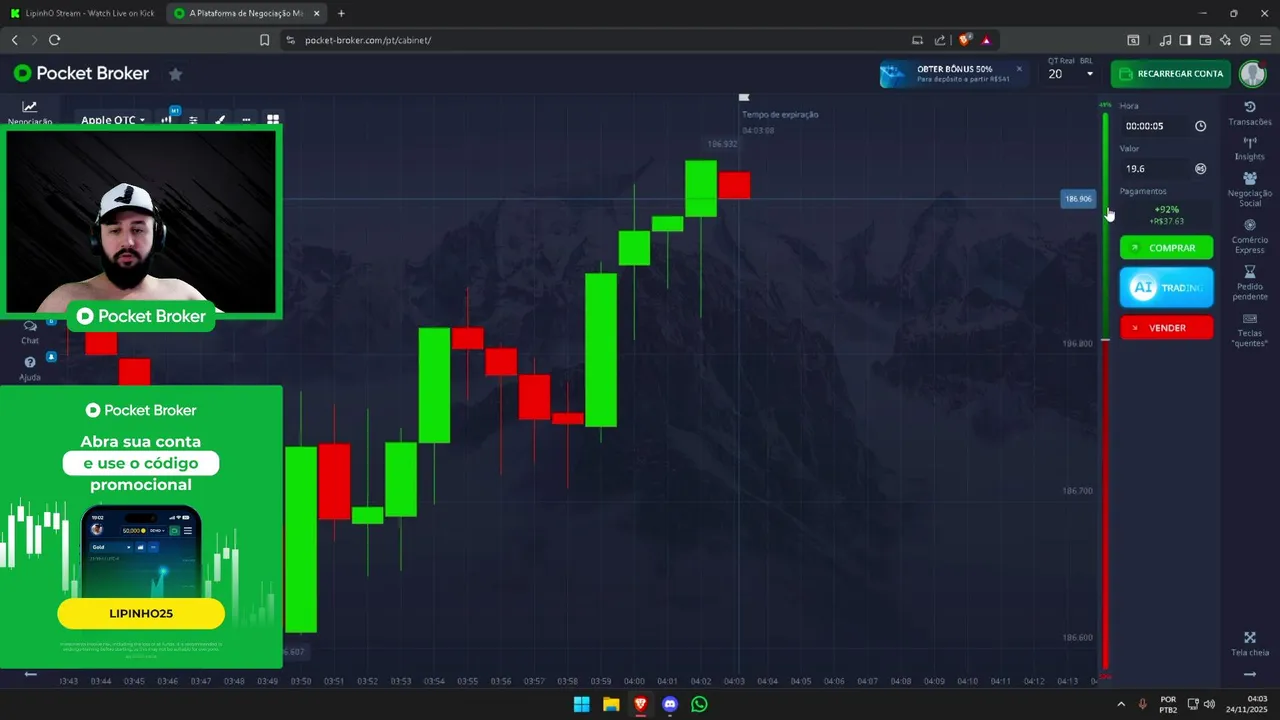Open Teclas quentes keyboard icon

click(1250, 319)
